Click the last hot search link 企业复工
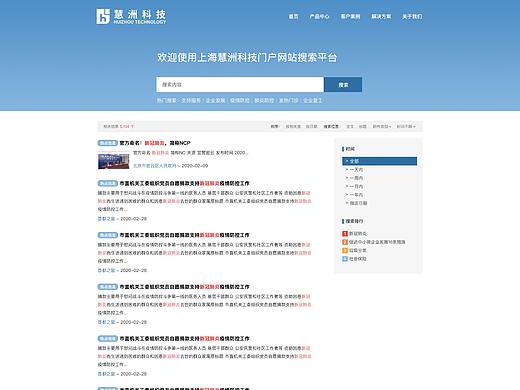Viewport: 520px width, 390px height. 313,100
